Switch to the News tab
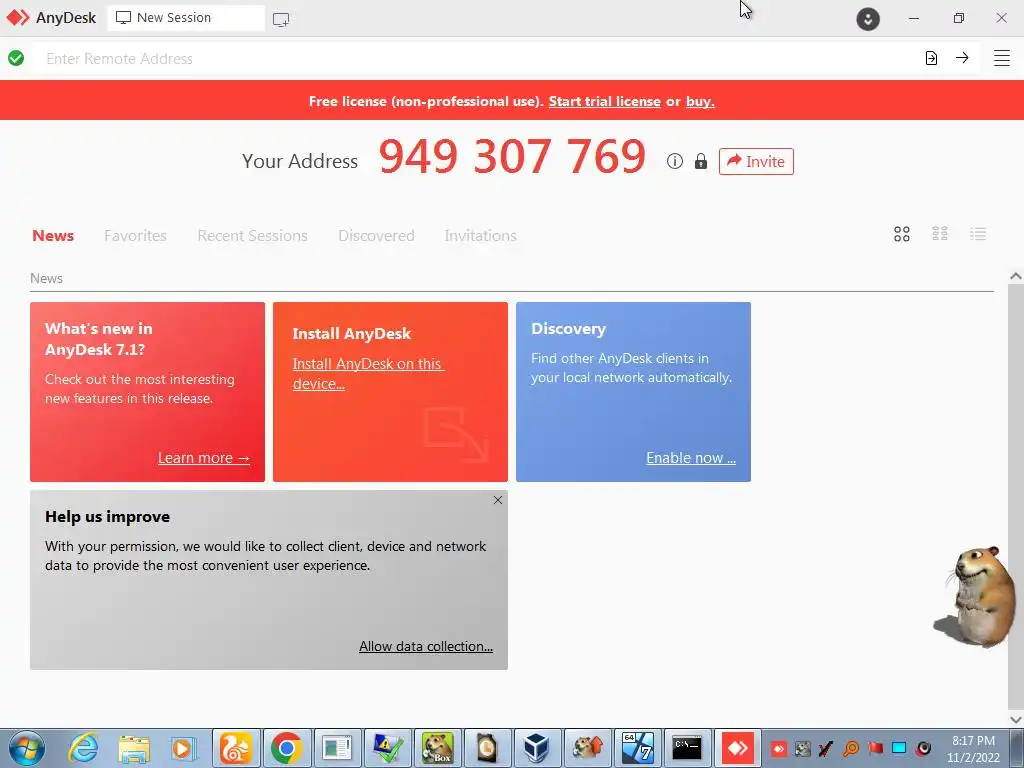Image resolution: width=1024 pixels, height=768 pixels. (53, 235)
